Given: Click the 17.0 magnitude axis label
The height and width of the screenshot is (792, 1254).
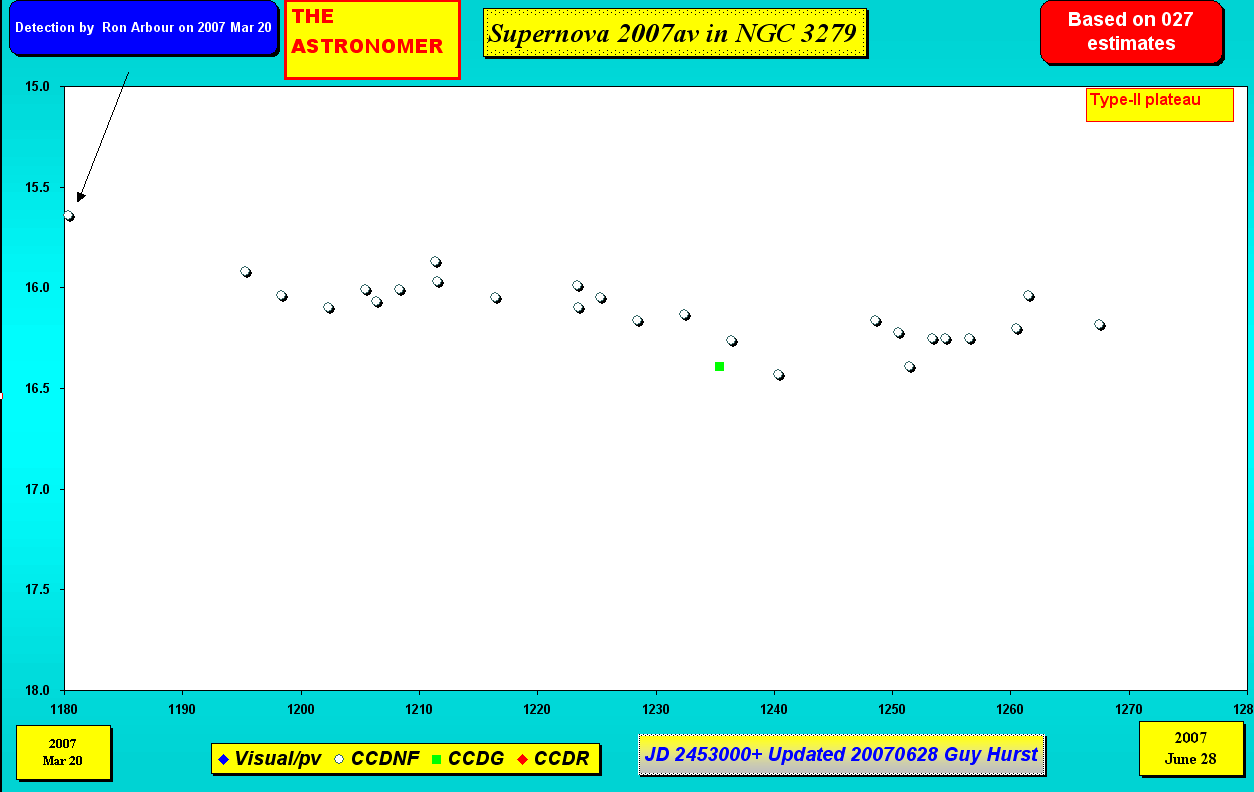Looking at the screenshot, I should pyautogui.click(x=37, y=490).
